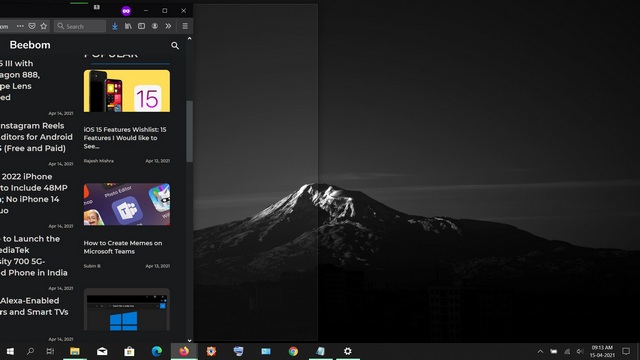Image resolution: width=640 pixels, height=360 pixels.
Task: Launch Microsoft Edge from the taskbar
Action: click(x=157, y=351)
